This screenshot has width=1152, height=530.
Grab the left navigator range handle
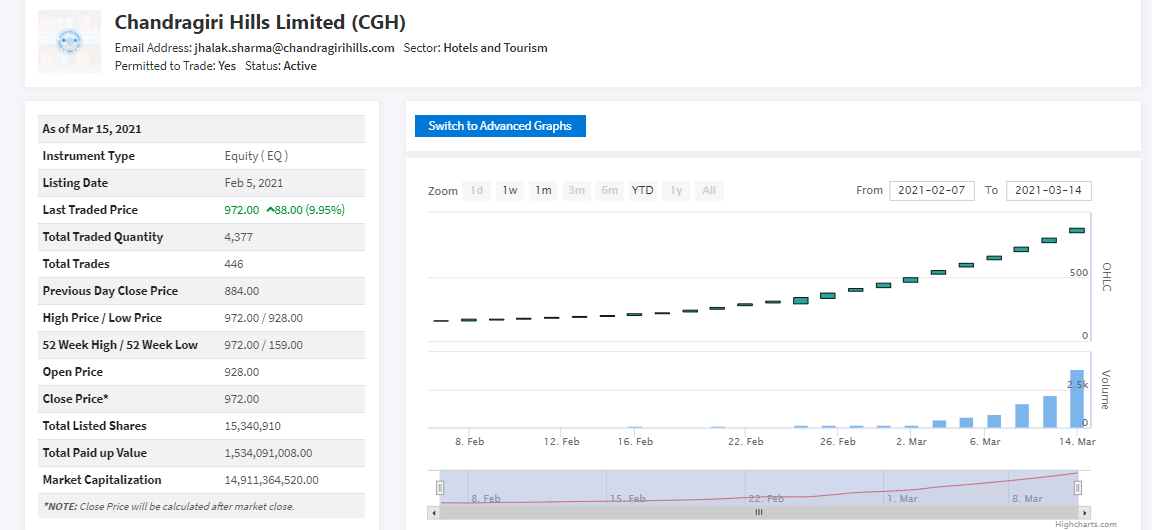(x=440, y=487)
